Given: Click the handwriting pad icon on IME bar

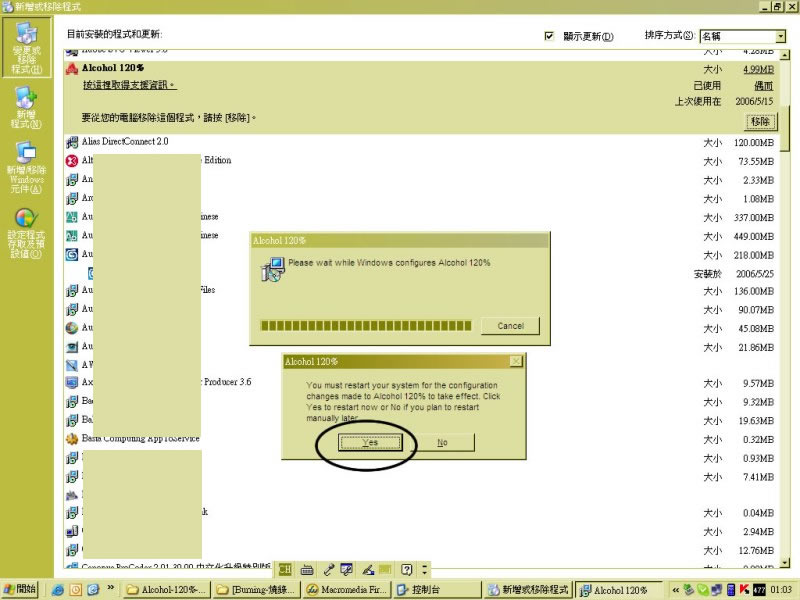Looking at the screenshot, I should (x=346, y=569).
